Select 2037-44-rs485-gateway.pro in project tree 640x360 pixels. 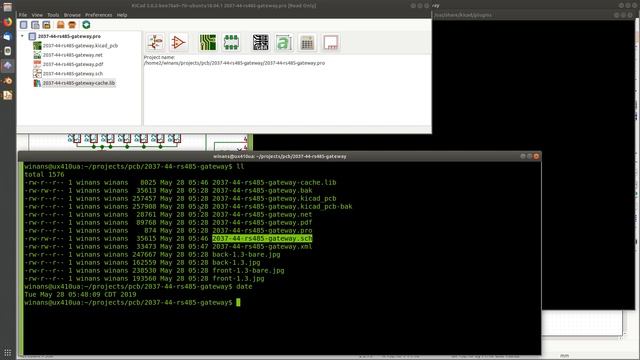click(x=69, y=36)
